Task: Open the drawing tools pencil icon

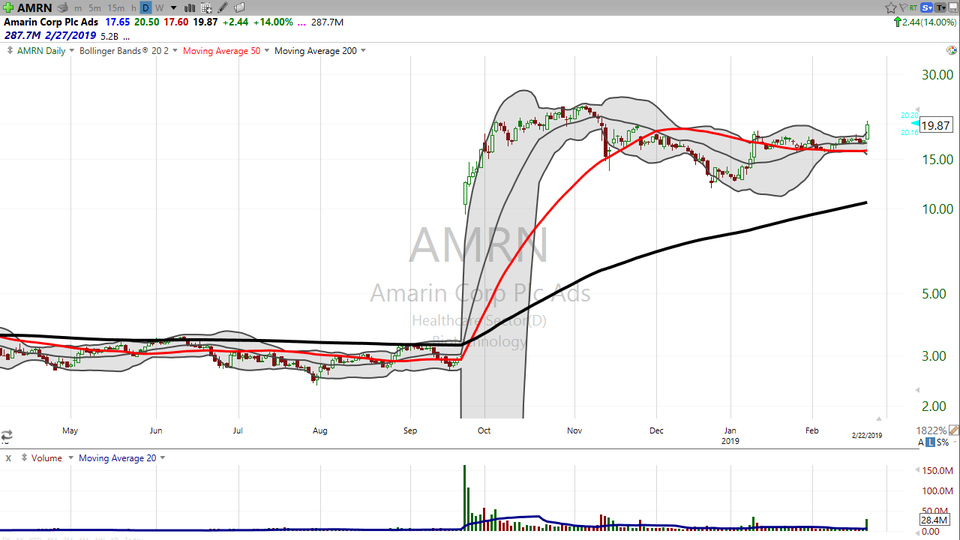Action: (x=223, y=8)
